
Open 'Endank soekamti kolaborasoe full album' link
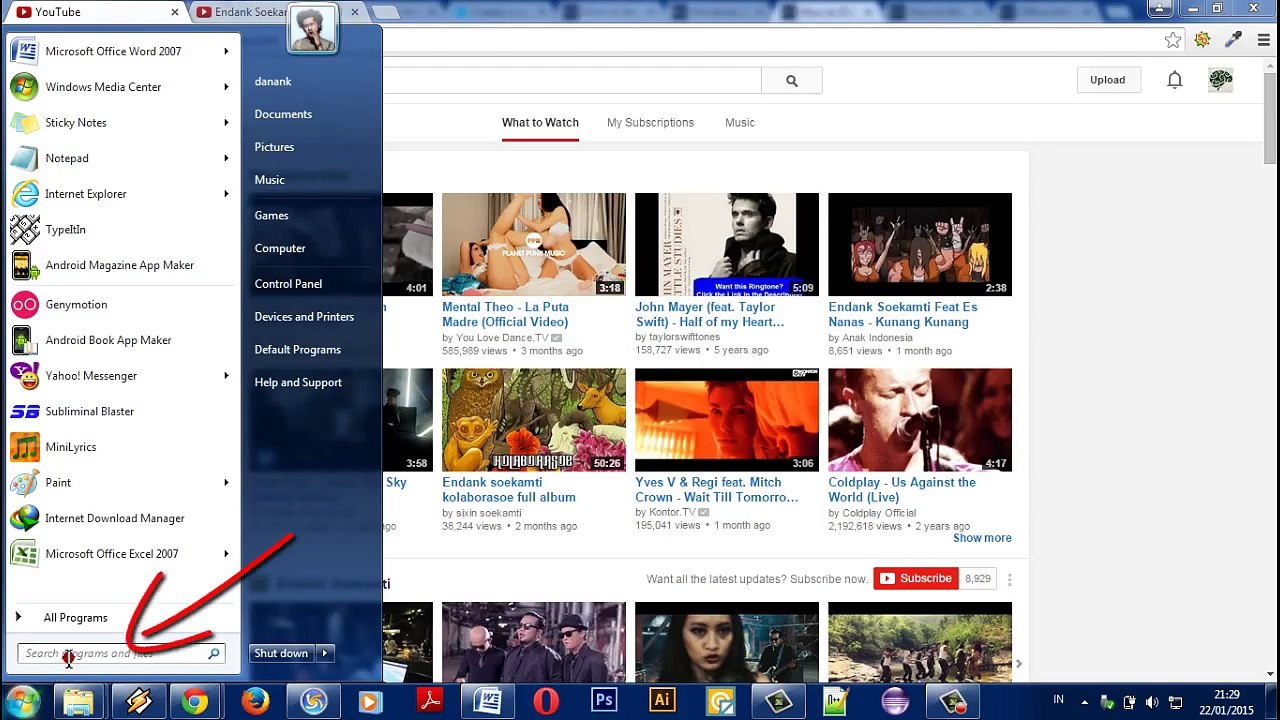click(509, 490)
